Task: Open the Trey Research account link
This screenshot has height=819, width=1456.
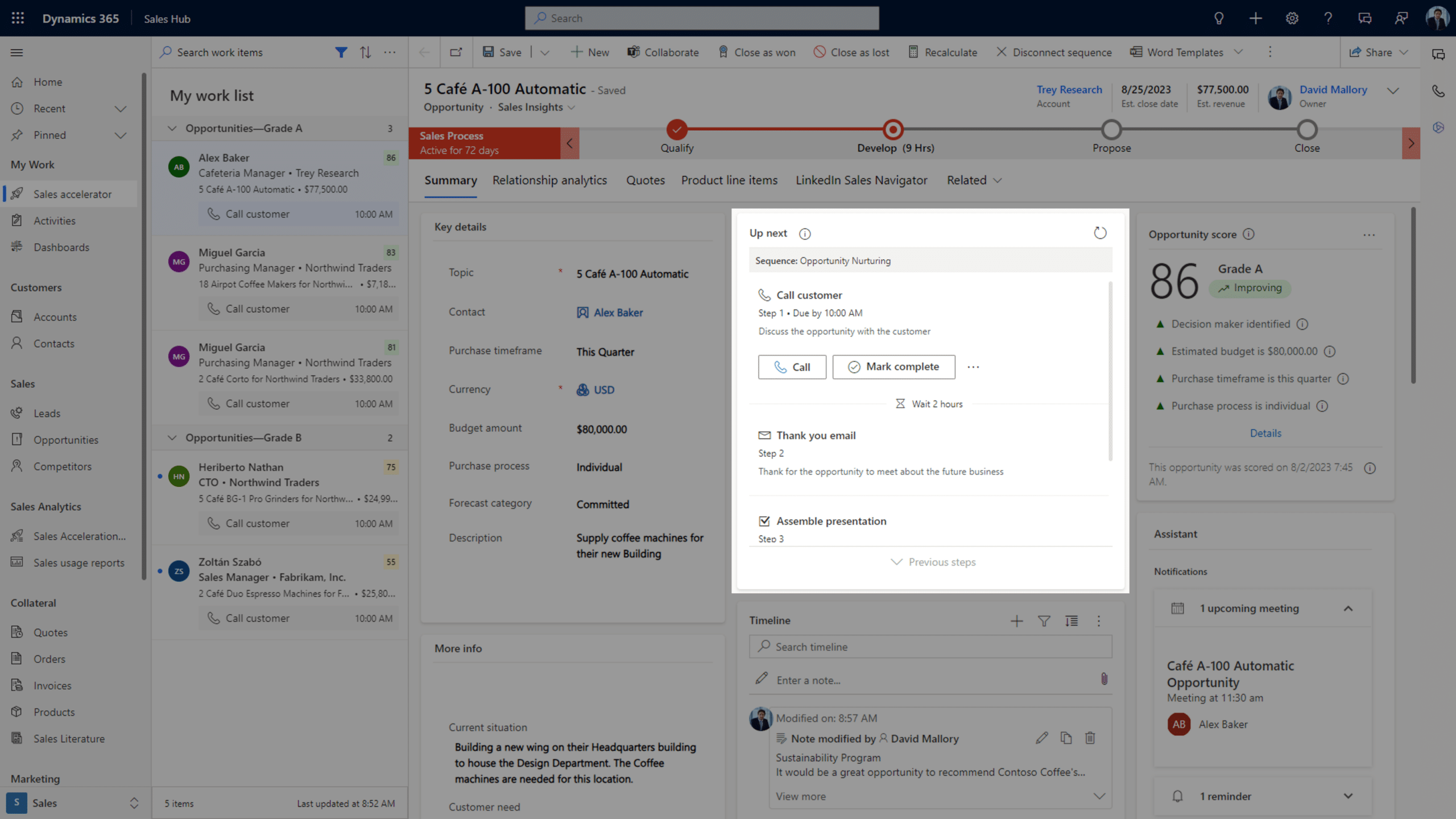Action: click(x=1069, y=89)
